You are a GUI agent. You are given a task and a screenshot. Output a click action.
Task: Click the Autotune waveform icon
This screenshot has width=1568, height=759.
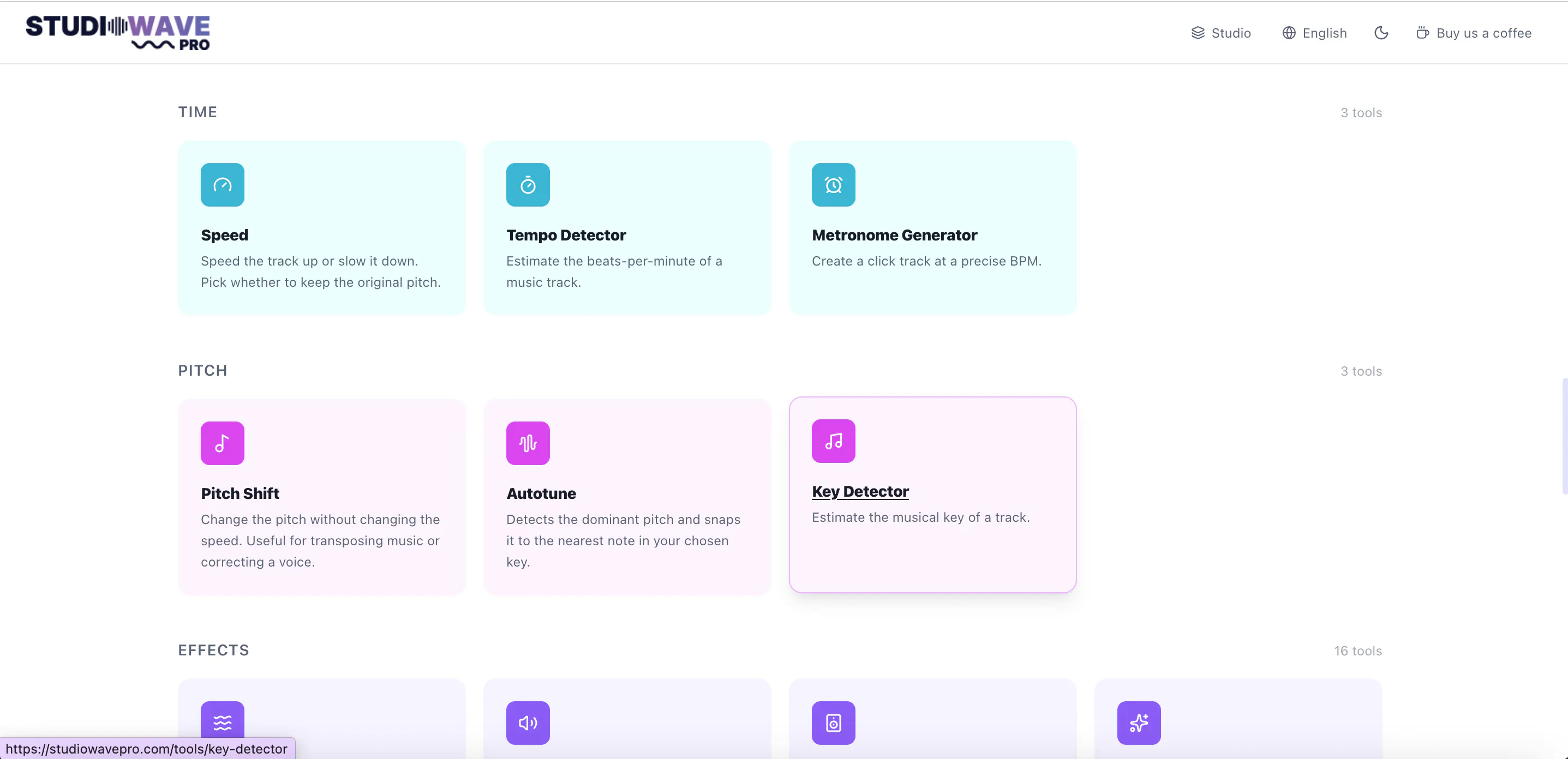pos(528,443)
